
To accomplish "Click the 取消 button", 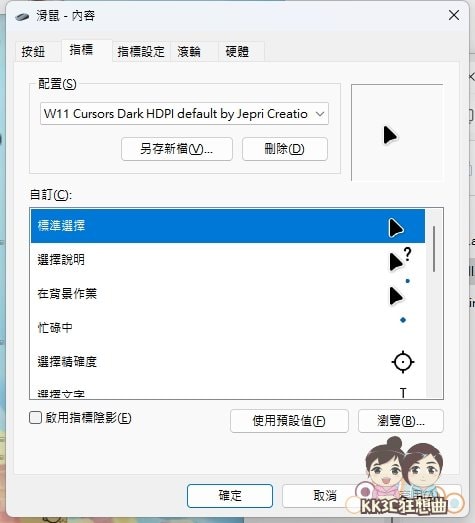I will pyautogui.click(x=325, y=496).
